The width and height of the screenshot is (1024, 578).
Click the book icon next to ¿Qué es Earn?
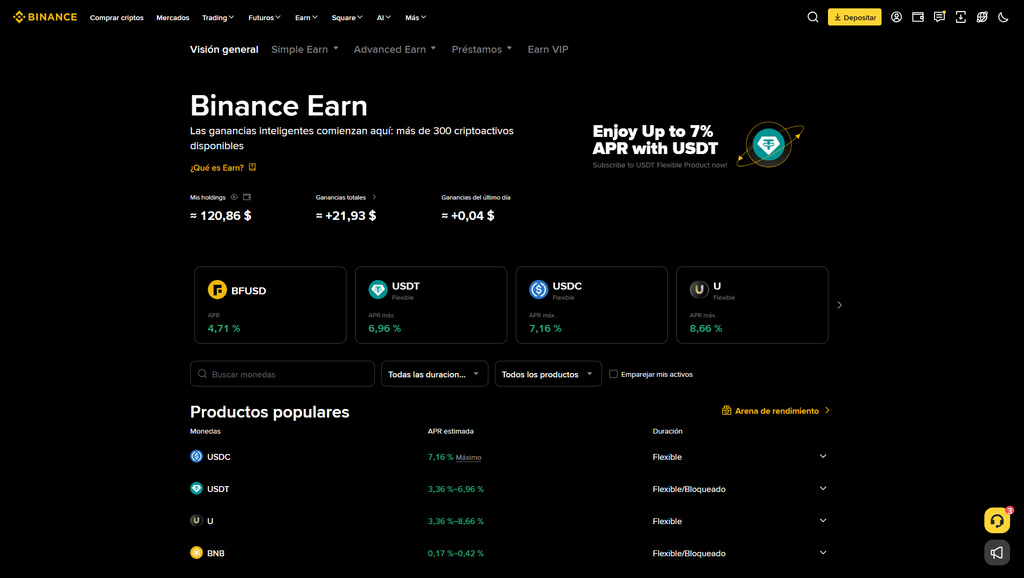[x=252, y=167]
